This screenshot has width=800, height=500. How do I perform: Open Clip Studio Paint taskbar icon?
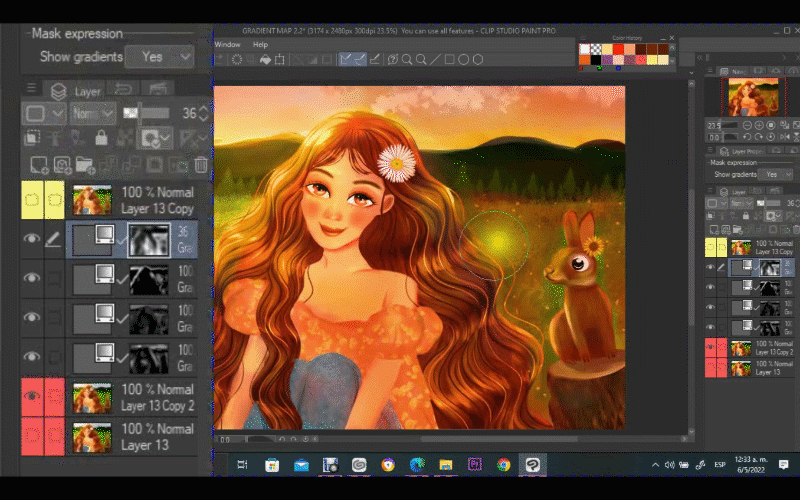pos(535,465)
